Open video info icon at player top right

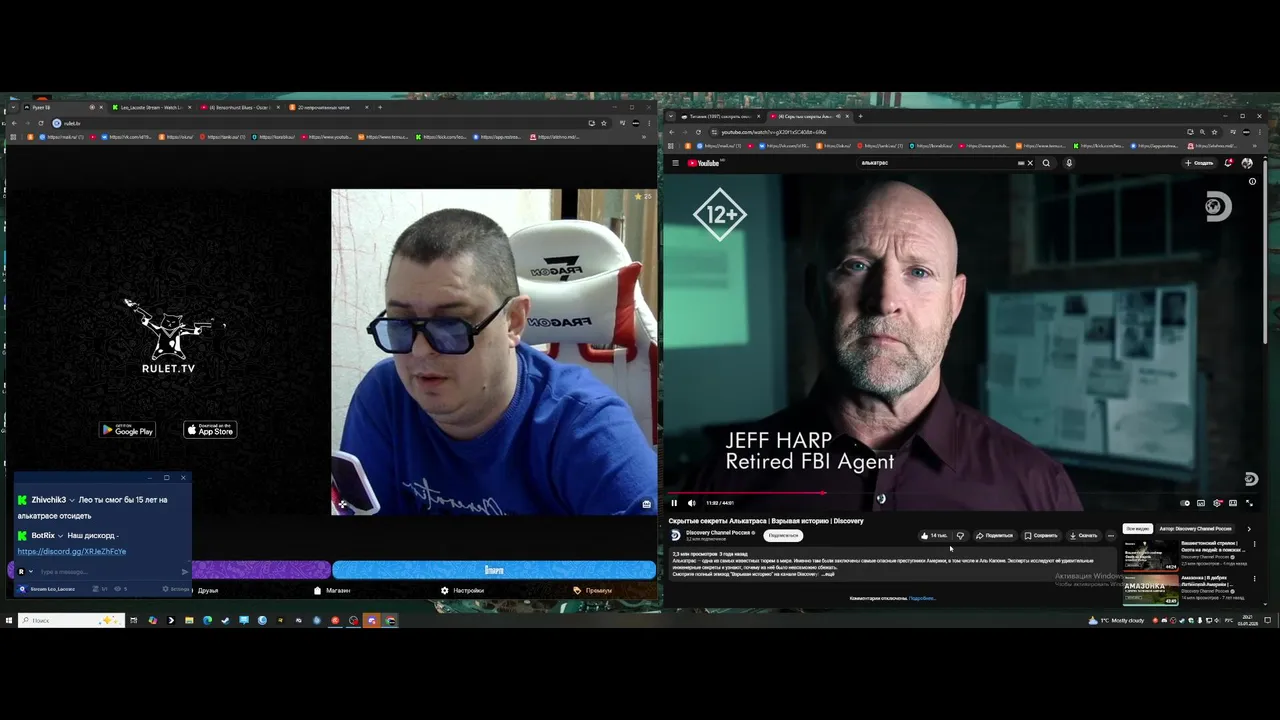1252,182
